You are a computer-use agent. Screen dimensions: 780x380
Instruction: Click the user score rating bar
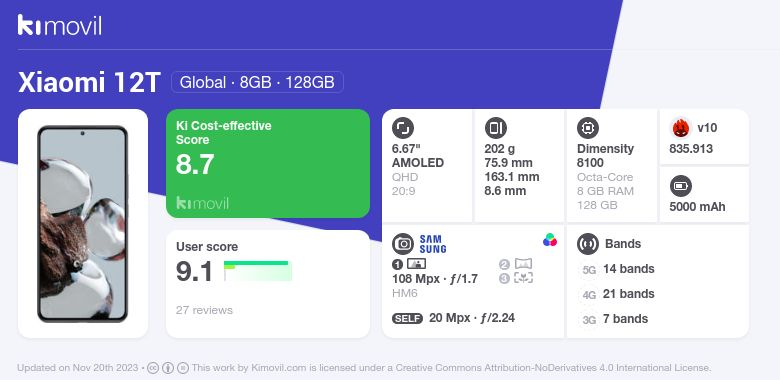point(258,271)
